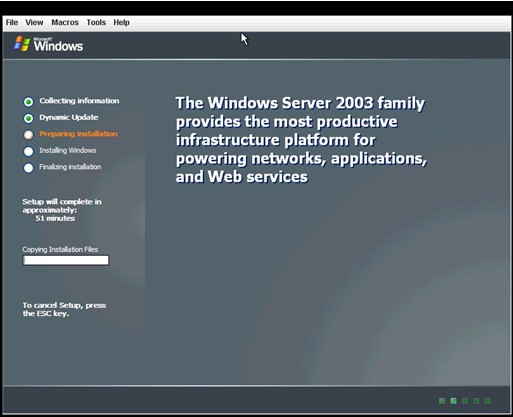
Task: Open the Tools menu
Action: click(x=96, y=22)
